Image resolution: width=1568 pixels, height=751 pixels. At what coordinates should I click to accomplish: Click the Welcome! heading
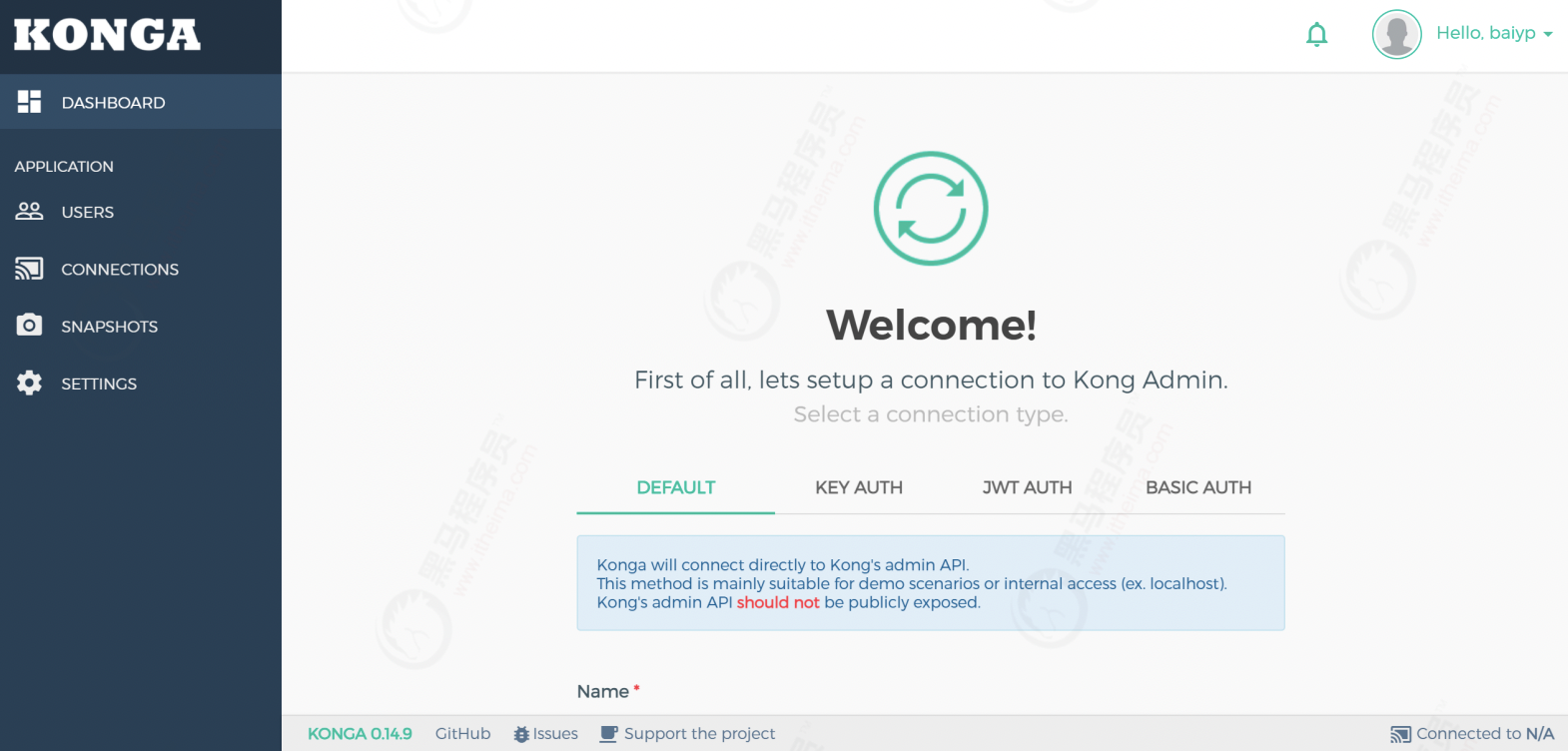[931, 325]
